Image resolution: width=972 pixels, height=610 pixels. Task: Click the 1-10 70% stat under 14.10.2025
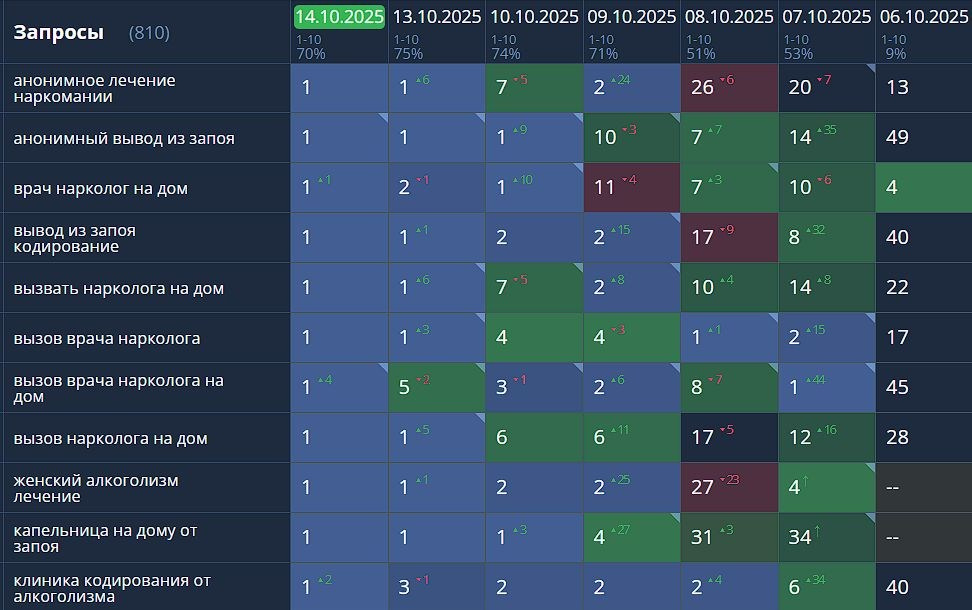[311, 47]
